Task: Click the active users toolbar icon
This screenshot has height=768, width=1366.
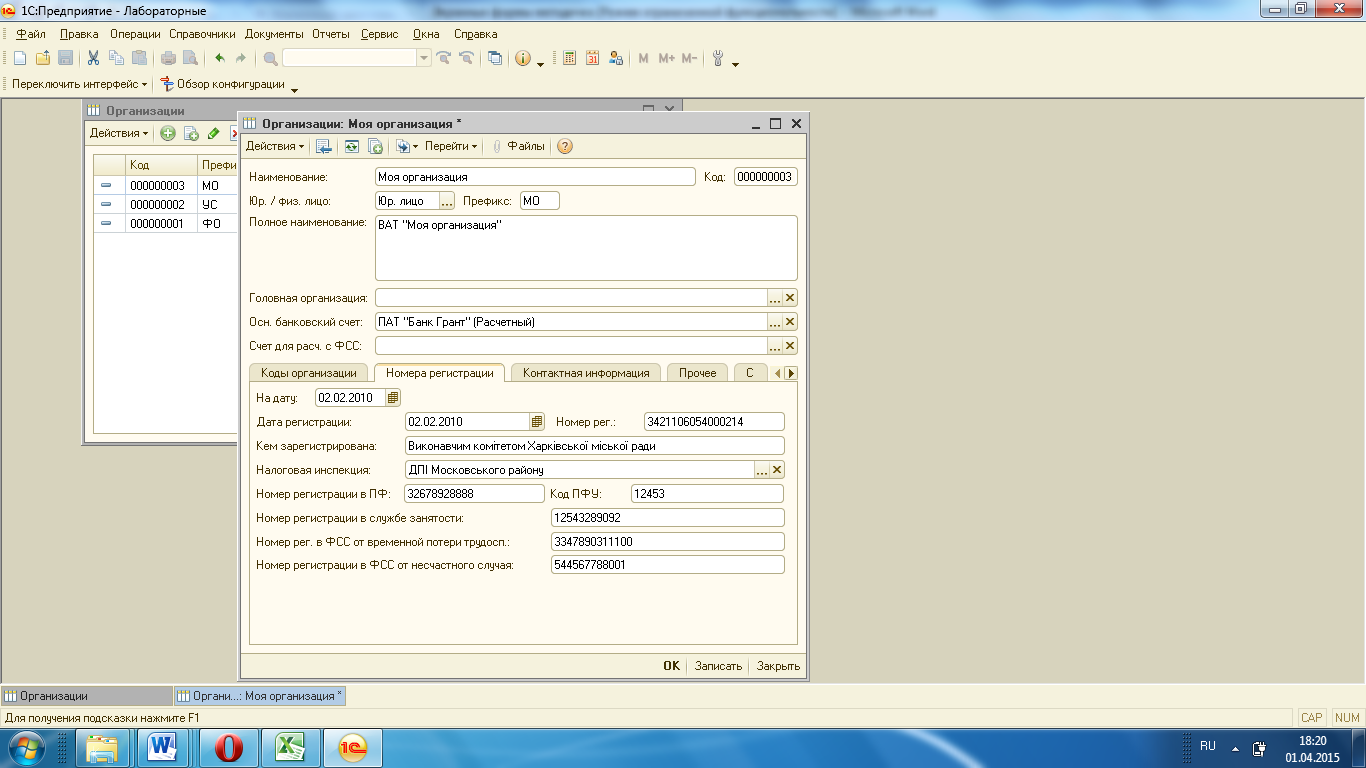Action: click(x=615, y=58)
